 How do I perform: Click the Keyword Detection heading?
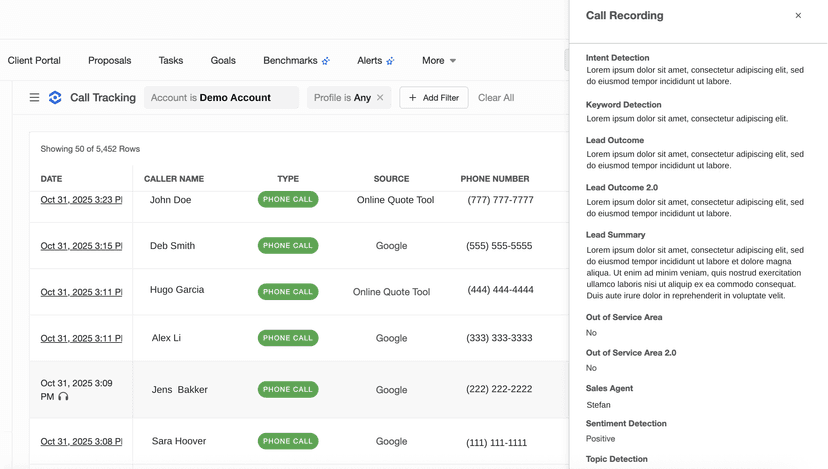coord(624,105)
